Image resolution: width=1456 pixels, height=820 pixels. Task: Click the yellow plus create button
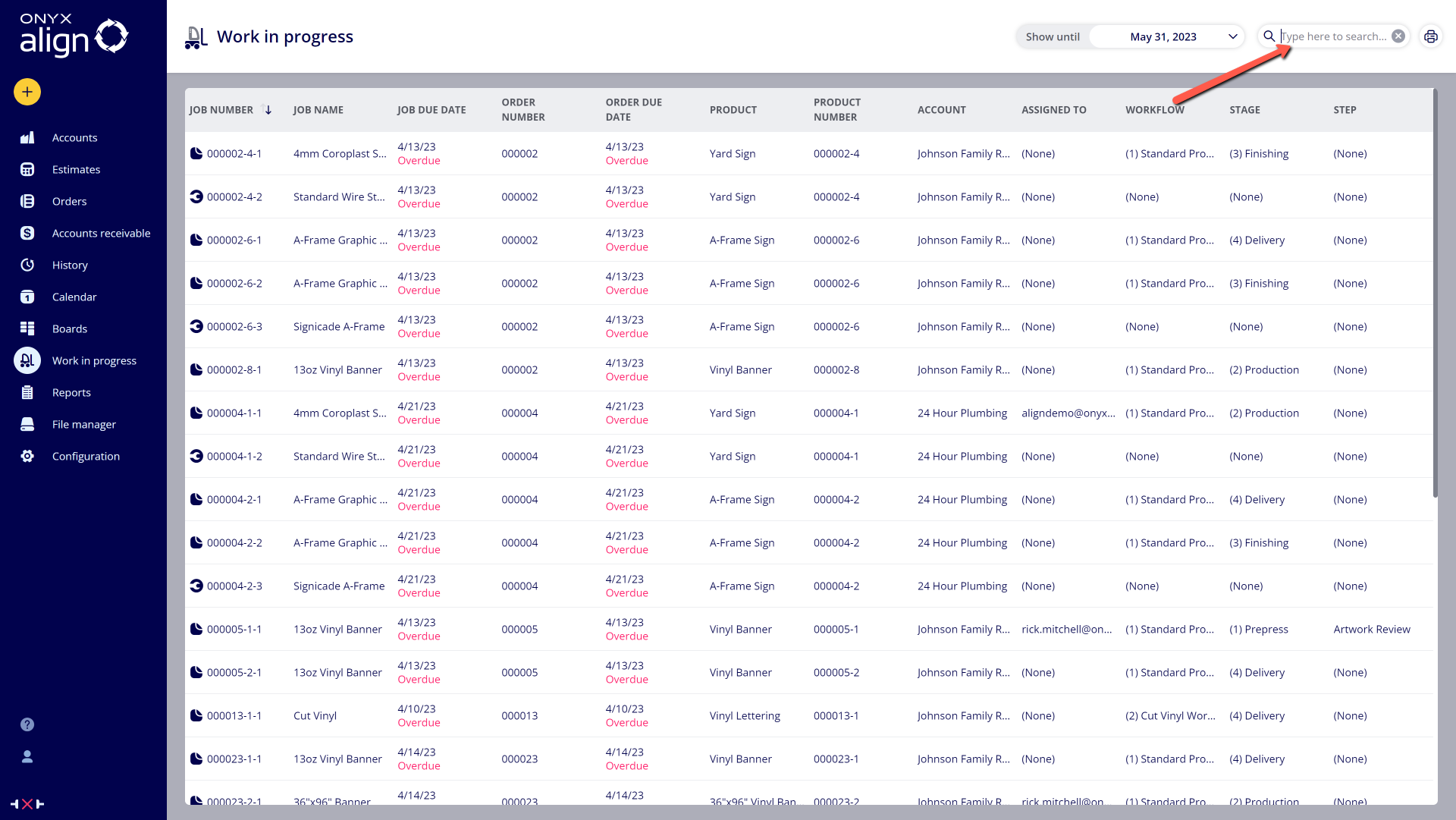[27, 93]
